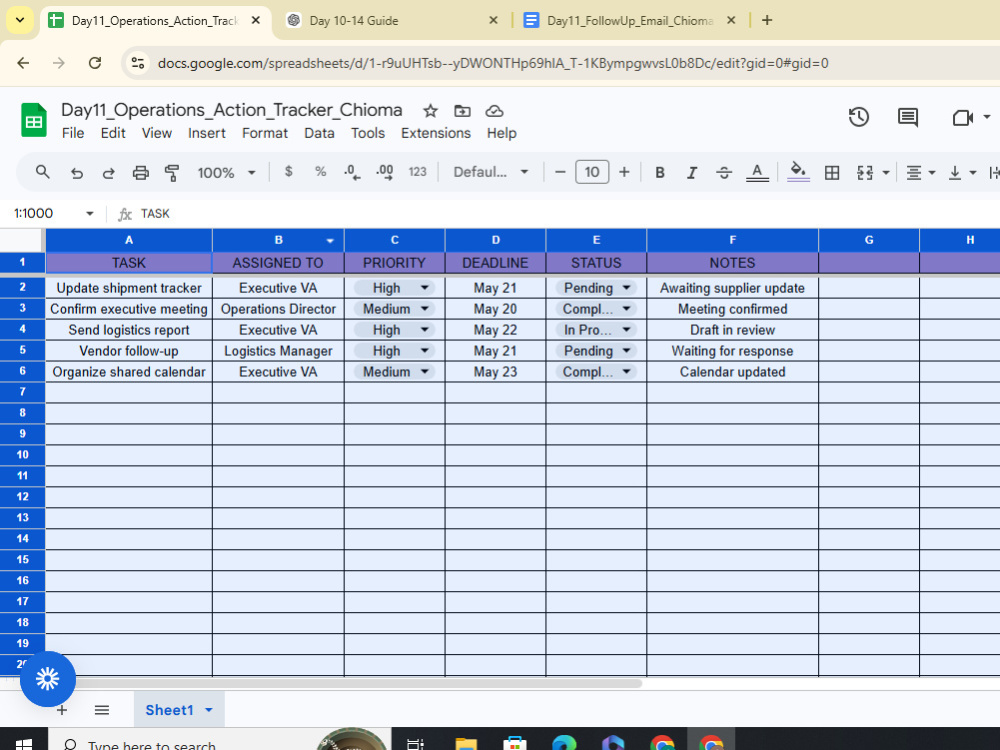Start a Meet call camera icon
The image size is (1000, 750).
tap(962, 117)
